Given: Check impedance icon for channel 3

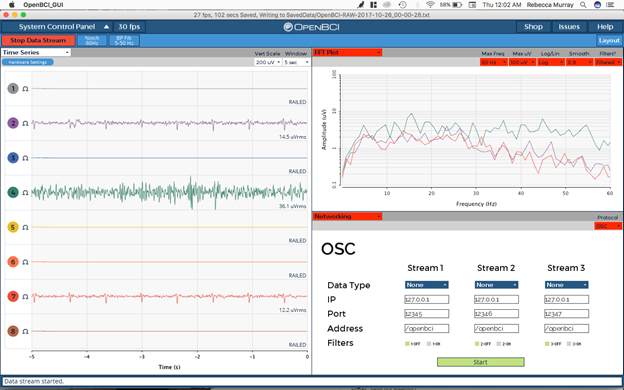Looking at the screenshot, I should (x=25, y=158).
